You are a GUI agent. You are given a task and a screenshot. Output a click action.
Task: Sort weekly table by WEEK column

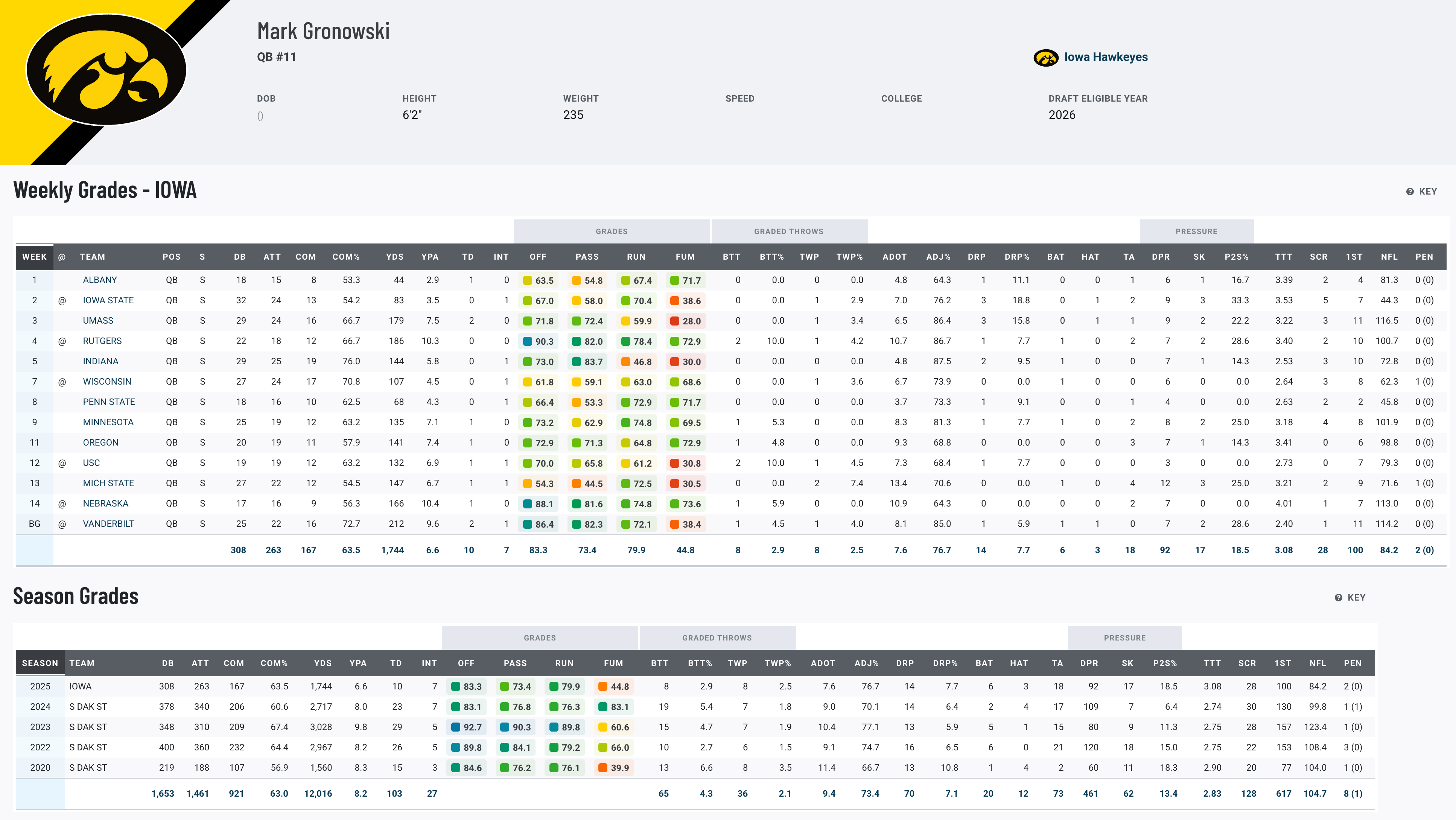[x=34, y=257]
